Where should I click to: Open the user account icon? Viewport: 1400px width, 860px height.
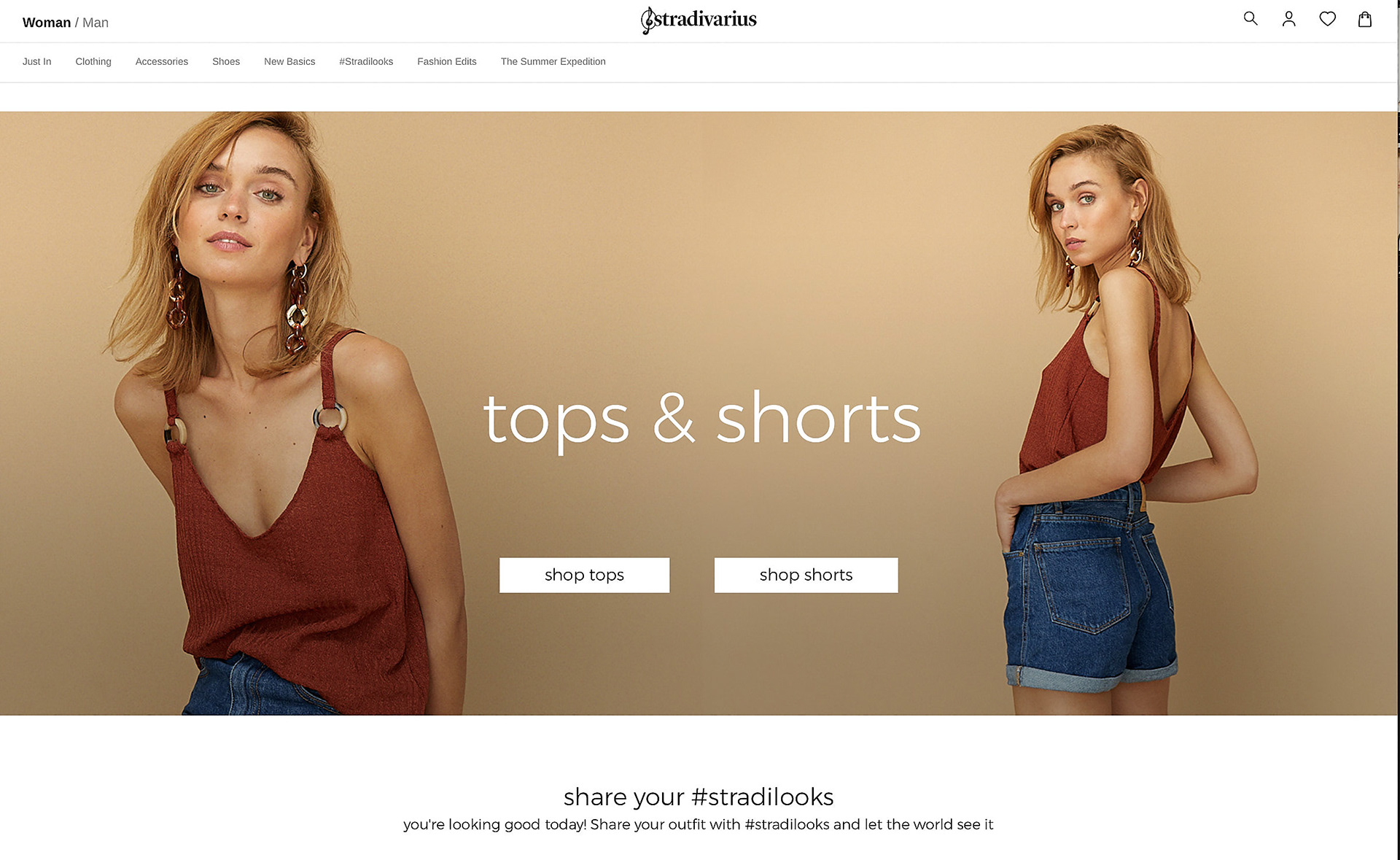[x=1289, y=19]
